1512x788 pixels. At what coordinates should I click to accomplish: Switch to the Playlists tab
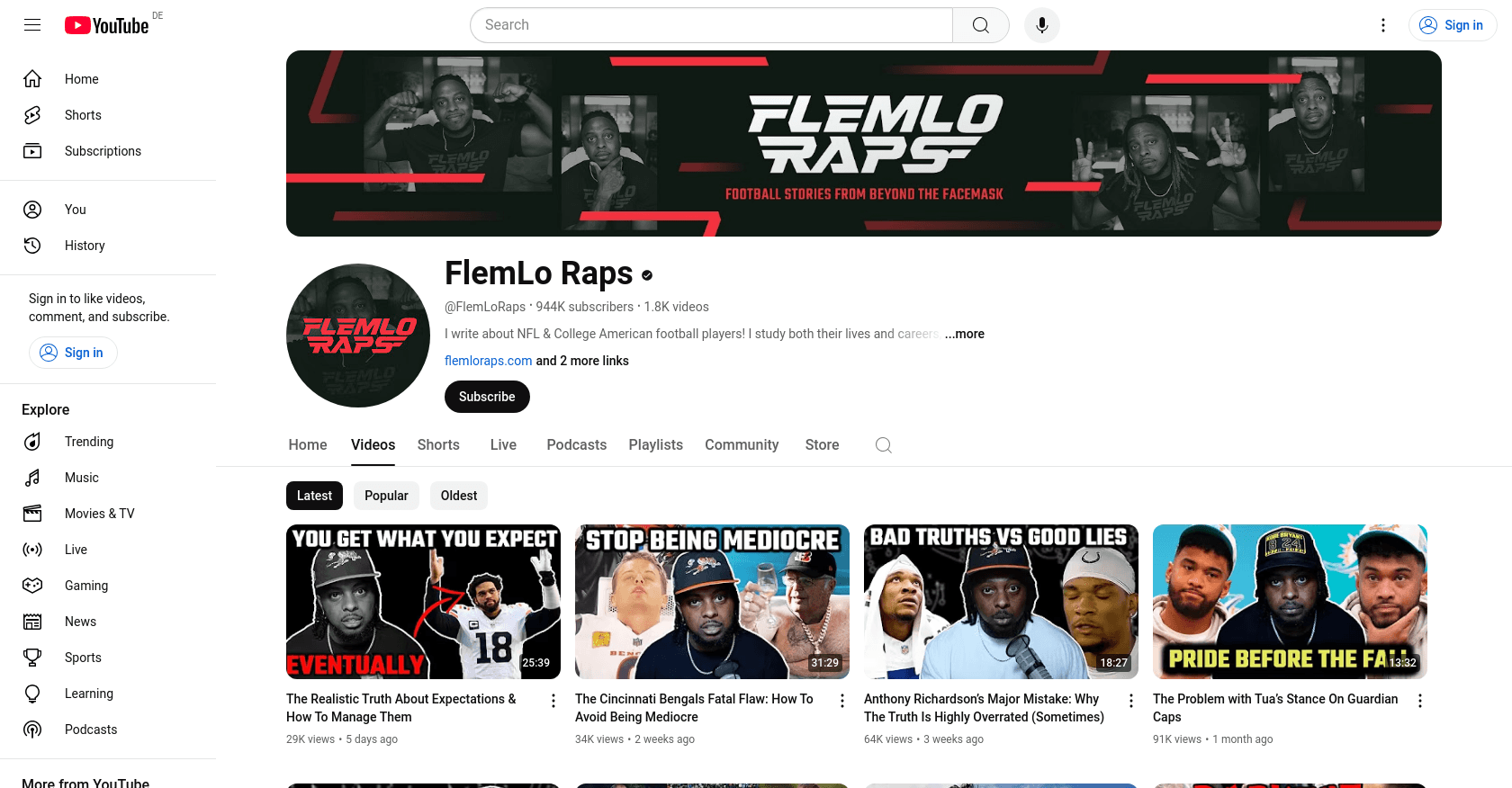coord(655,445)
